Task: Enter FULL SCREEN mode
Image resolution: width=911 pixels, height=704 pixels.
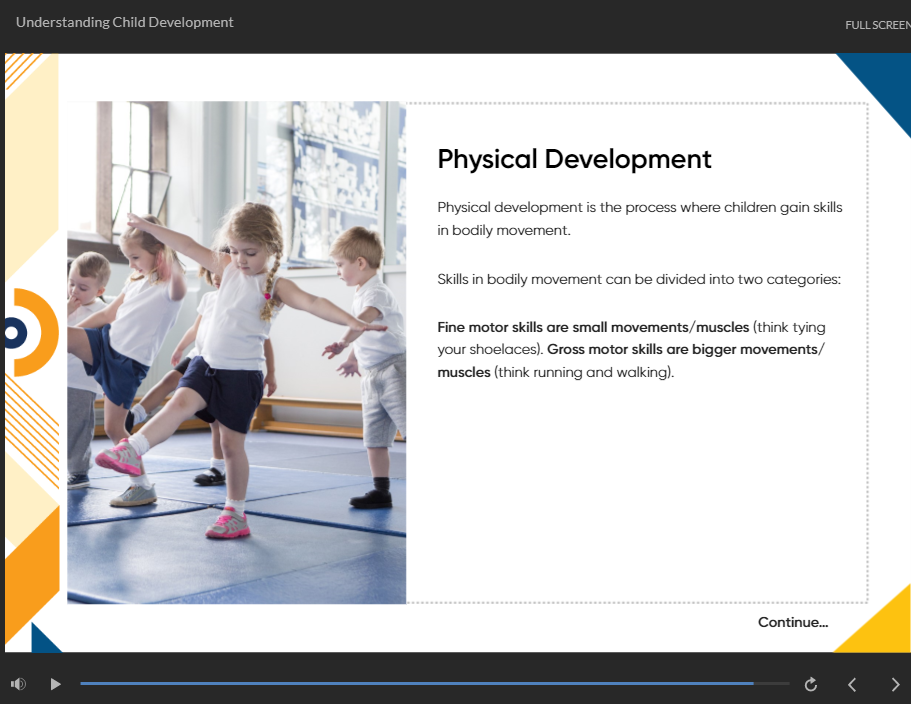Action: (877, 25)
